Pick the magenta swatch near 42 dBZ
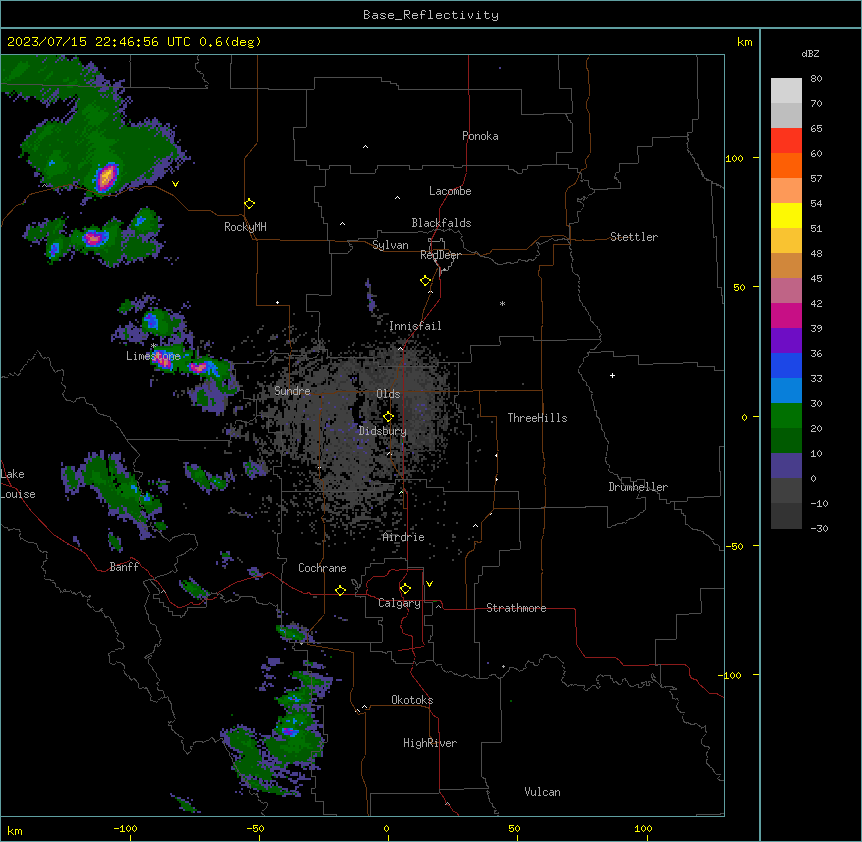Image resolution: width=862 pixels, height=842 pixels. pyautogui.click(x=786, y=315)
